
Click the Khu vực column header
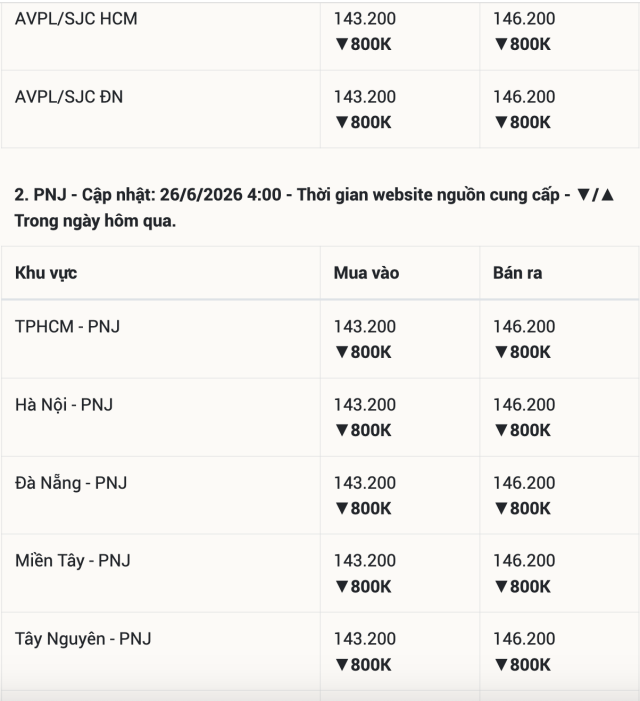click(x=46, y=273)
